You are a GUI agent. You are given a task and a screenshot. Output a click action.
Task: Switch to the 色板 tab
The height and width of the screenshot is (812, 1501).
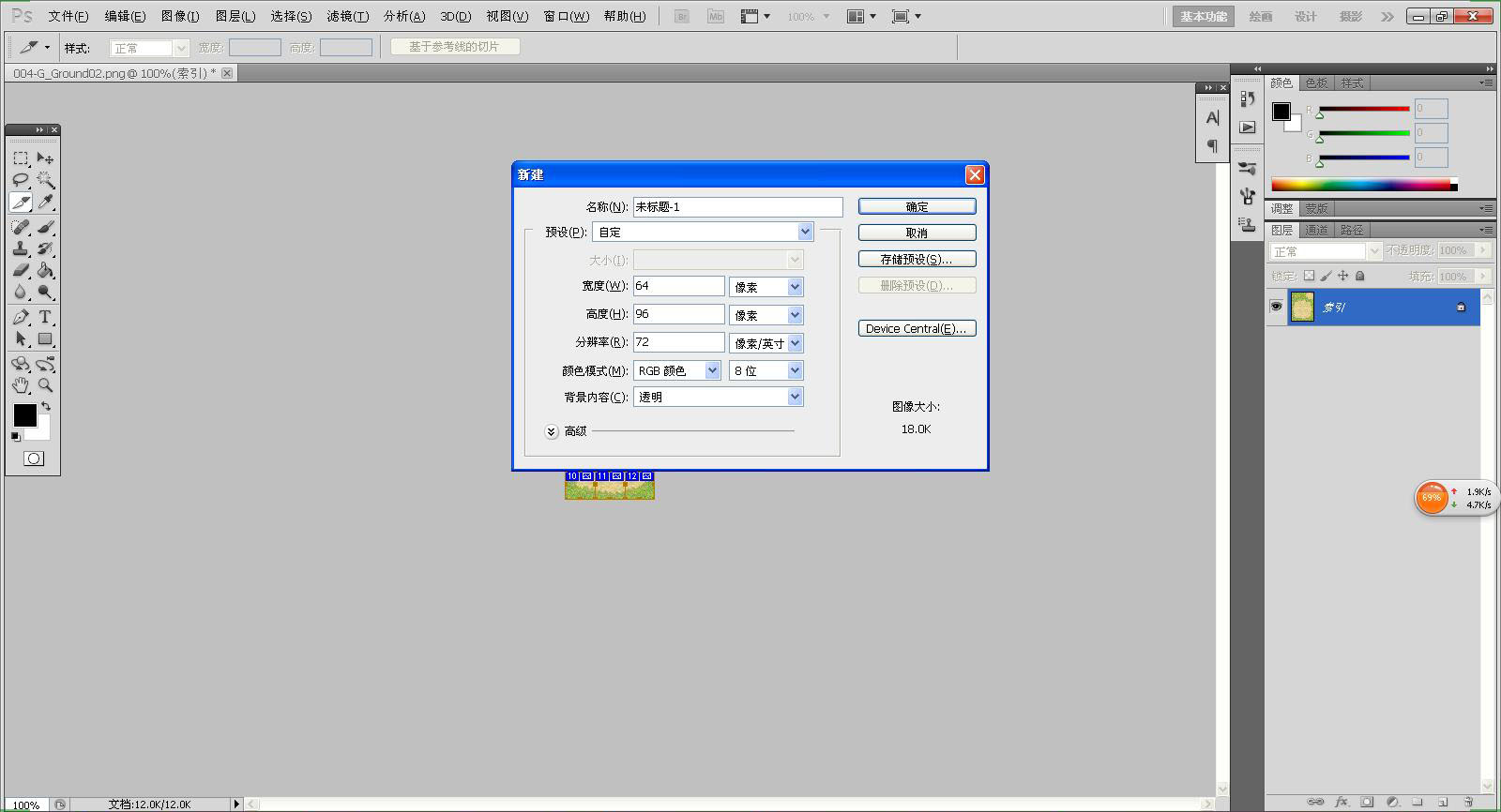tap(1316, 83)
